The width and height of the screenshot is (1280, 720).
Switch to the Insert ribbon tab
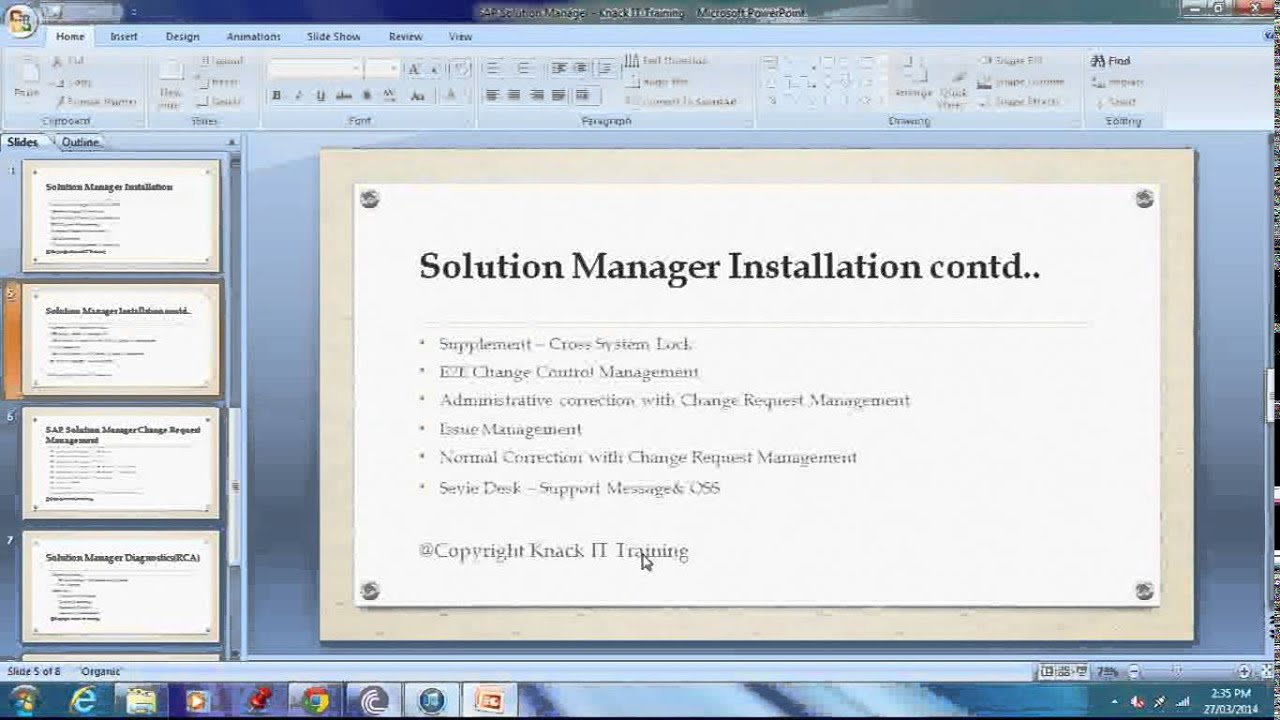pos(124,36)
